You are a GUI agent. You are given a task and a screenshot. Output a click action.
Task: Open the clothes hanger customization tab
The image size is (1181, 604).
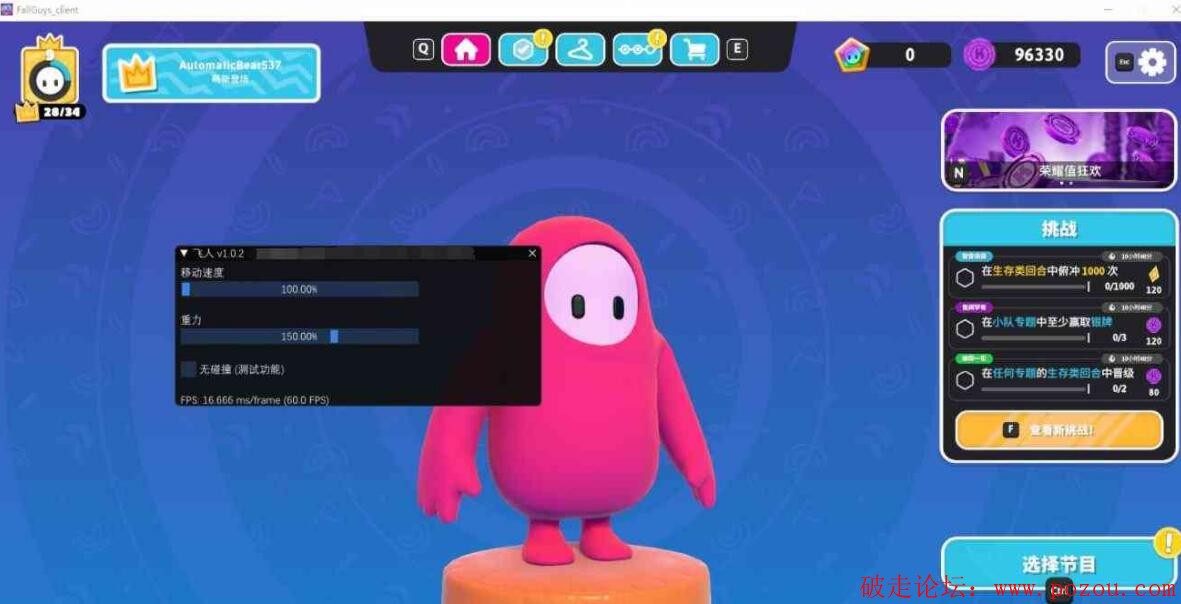pos(580,50)
